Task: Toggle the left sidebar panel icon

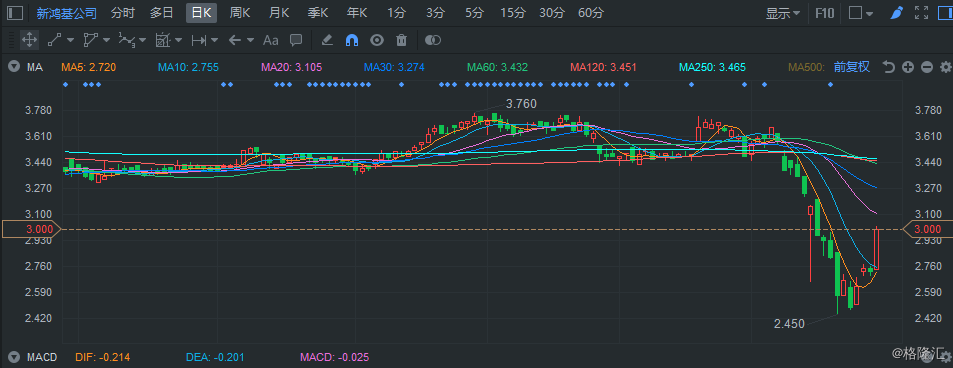Action: (x=15, y=13)
